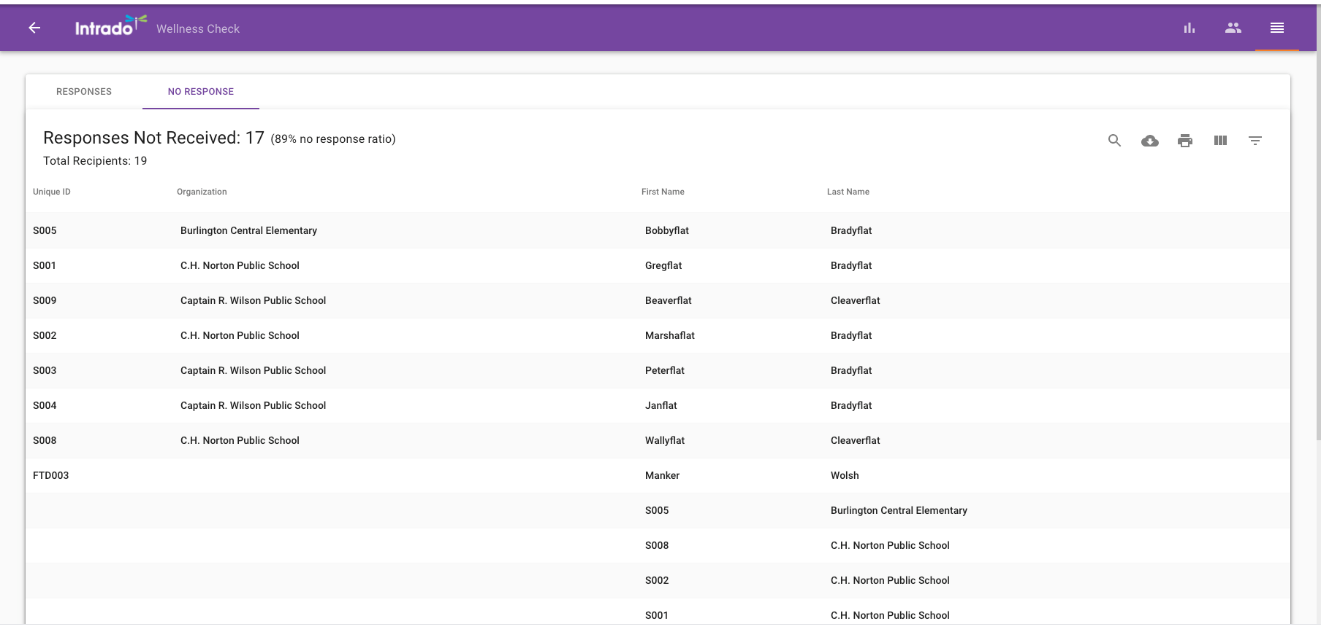Click the search magnifier icon
This screenshot has width=1321, height=629.
tap(1114, 141)
